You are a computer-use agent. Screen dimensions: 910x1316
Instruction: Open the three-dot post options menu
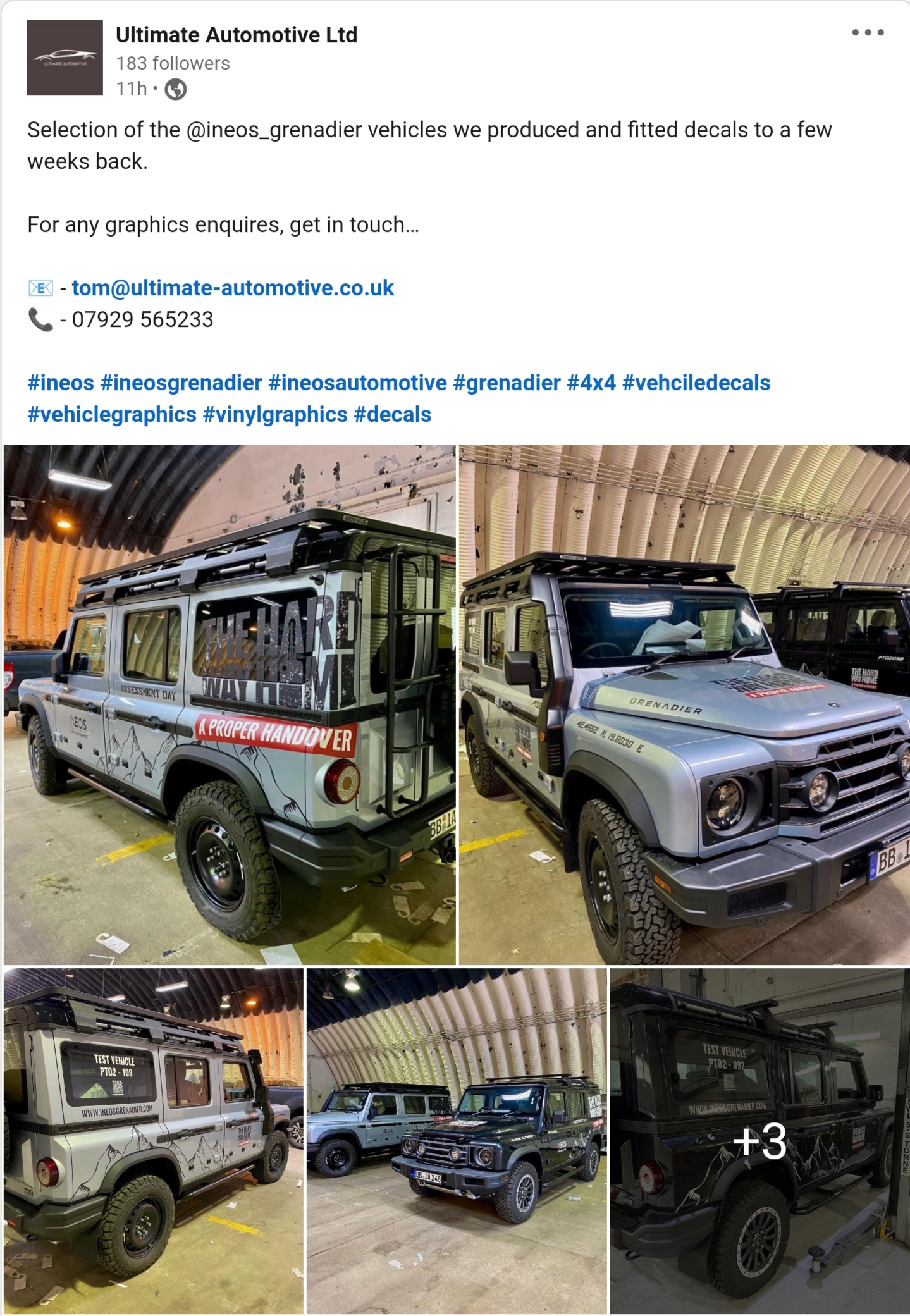[867, 32]
